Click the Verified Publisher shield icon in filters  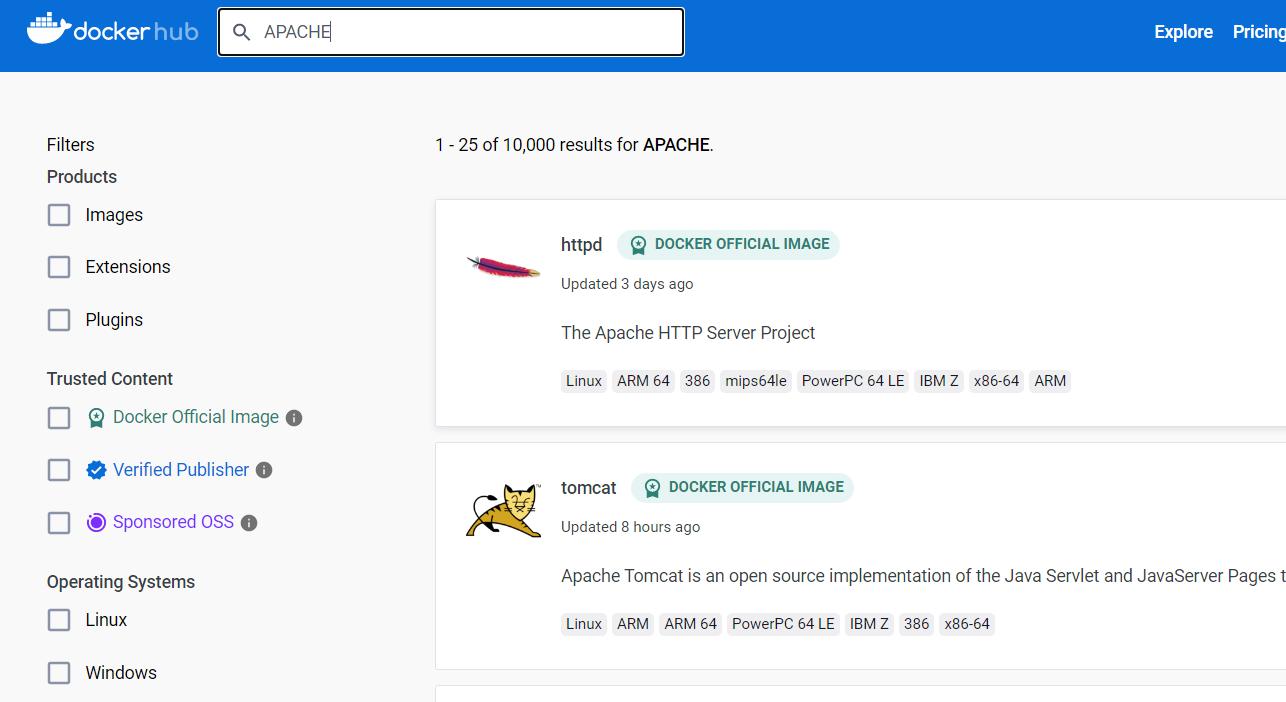click(96, 469)
